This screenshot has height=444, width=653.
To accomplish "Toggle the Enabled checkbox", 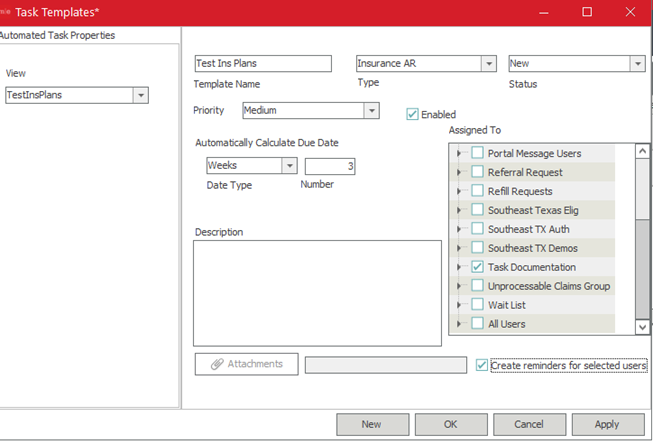I will click(413, 114).
